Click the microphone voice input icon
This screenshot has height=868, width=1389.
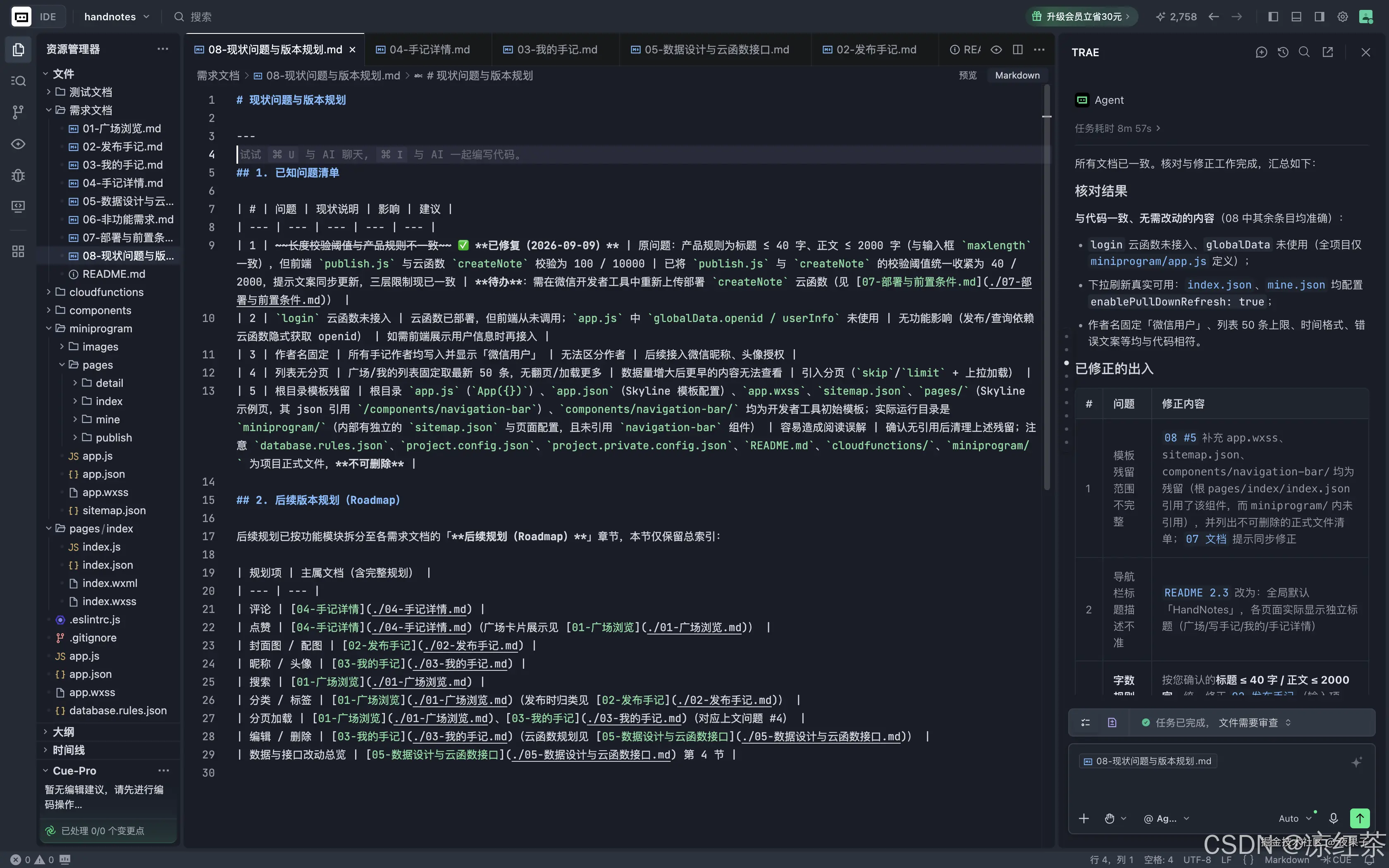click(1333, 818)
